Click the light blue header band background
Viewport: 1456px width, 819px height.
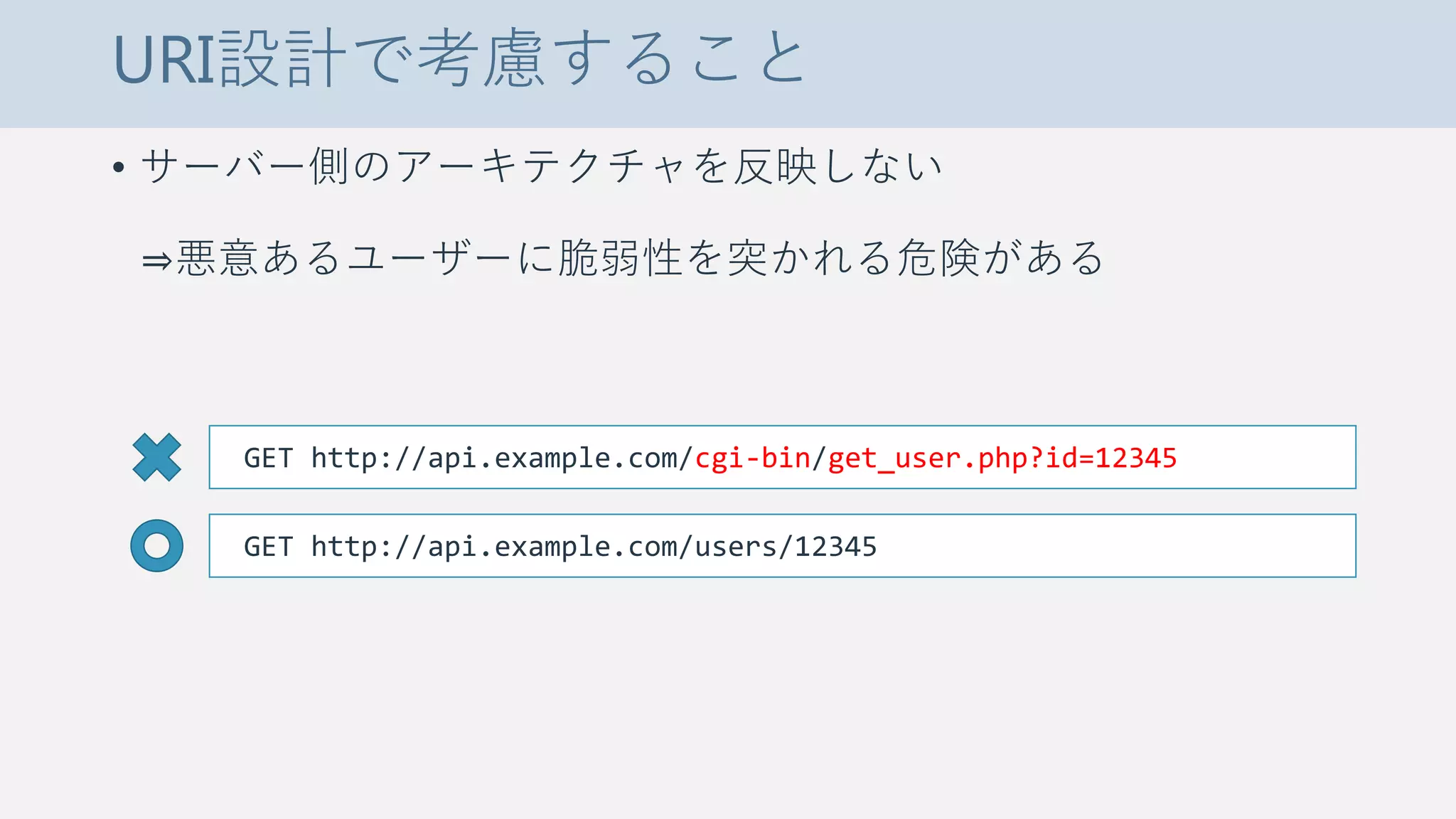click(x=1137, y=64)
